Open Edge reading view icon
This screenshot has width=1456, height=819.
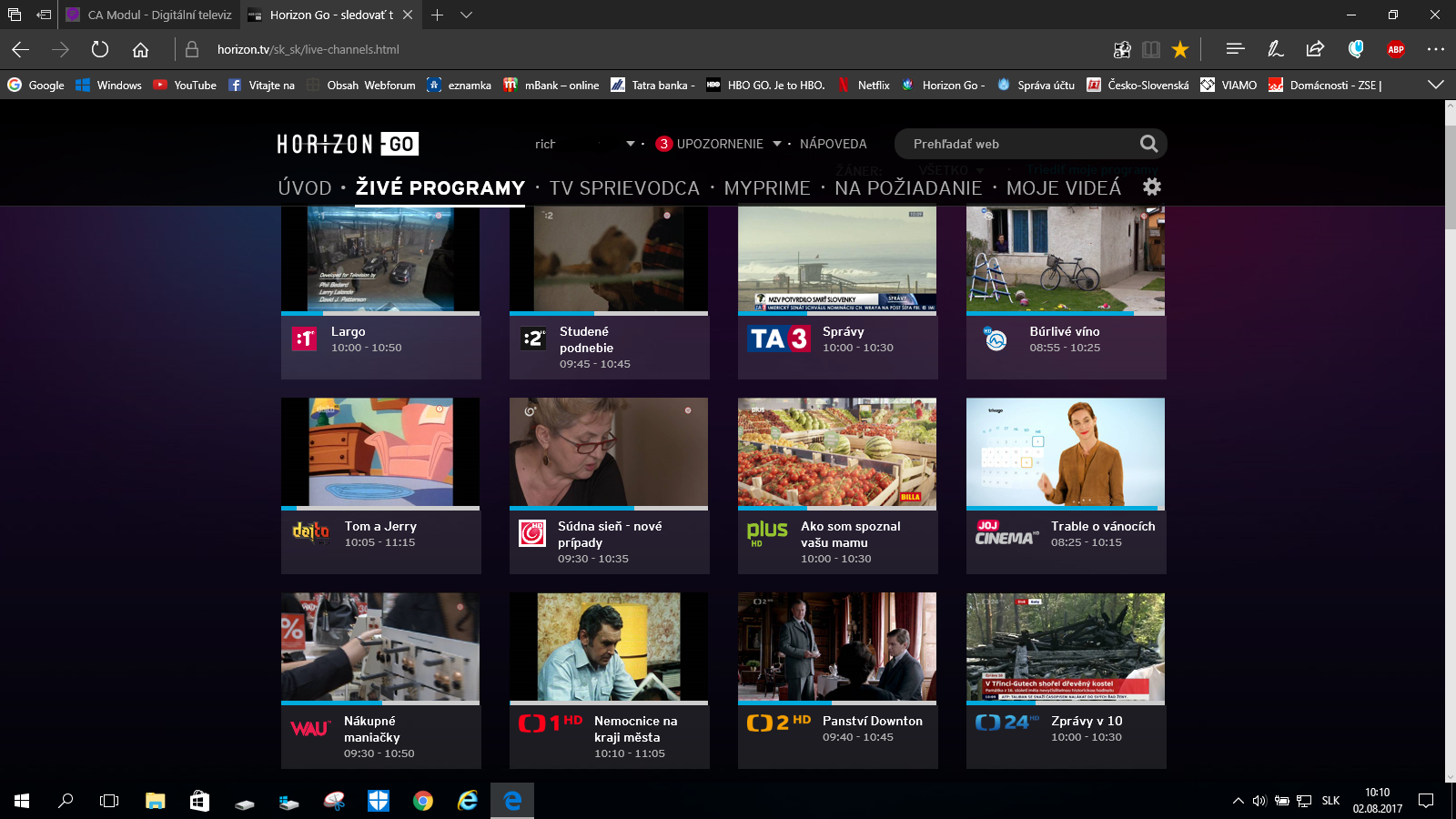(x=1151, y=49)
